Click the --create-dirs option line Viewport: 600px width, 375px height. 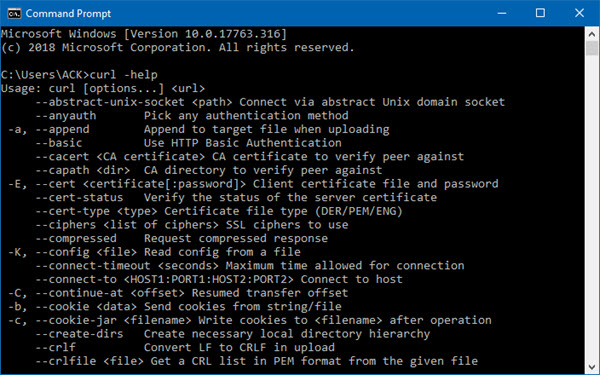233,334
